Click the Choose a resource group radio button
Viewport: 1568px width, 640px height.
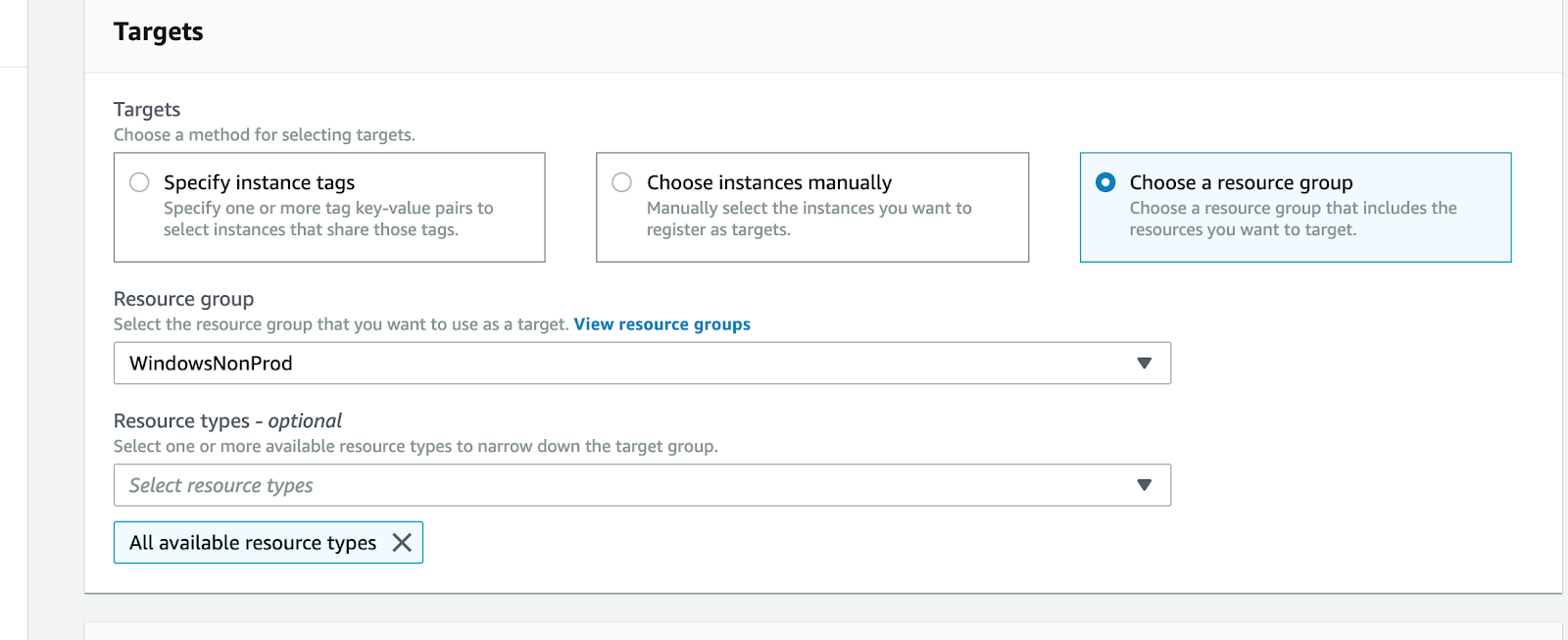tap(1105, 182)
